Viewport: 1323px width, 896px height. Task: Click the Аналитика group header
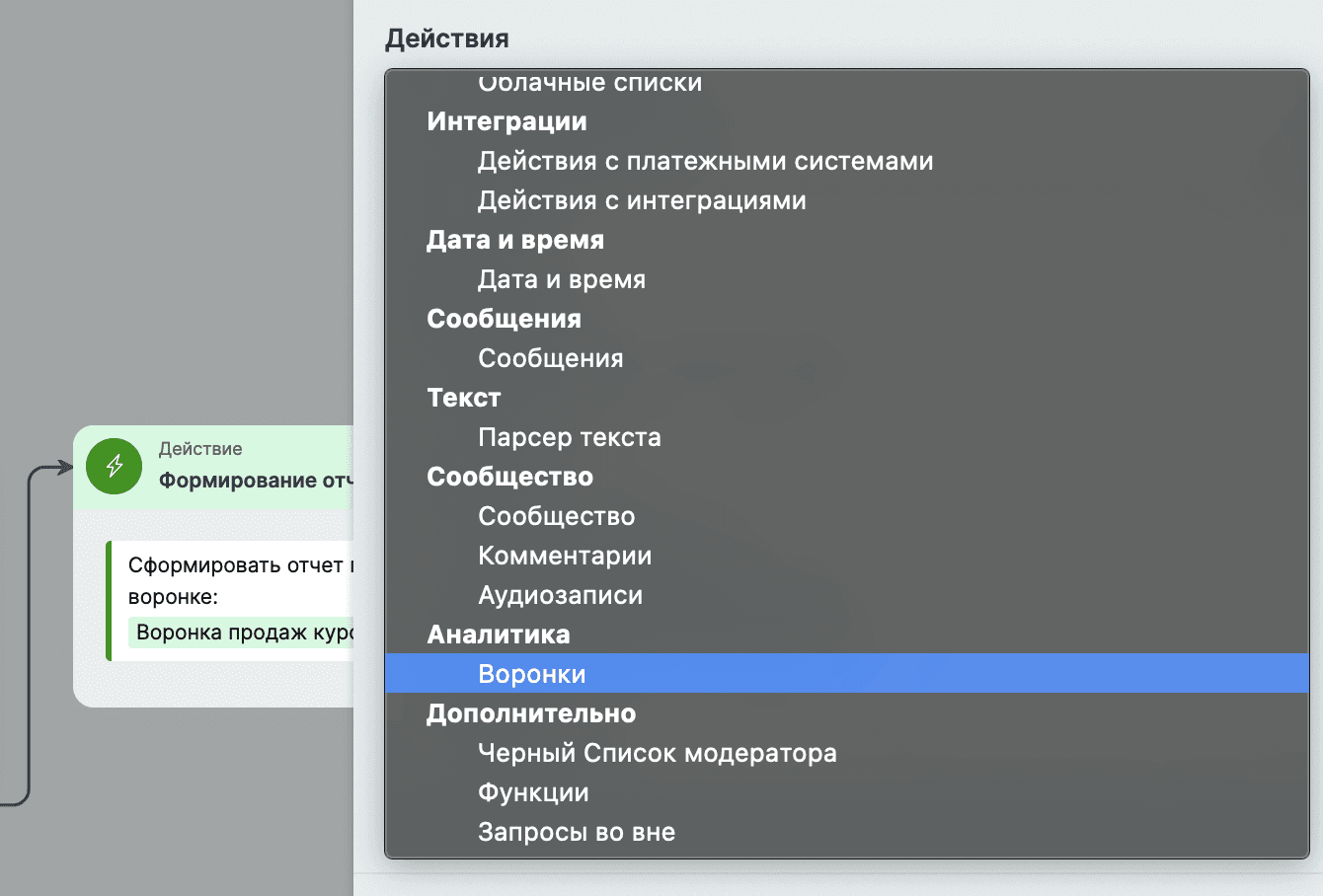(x=498, y=635)
